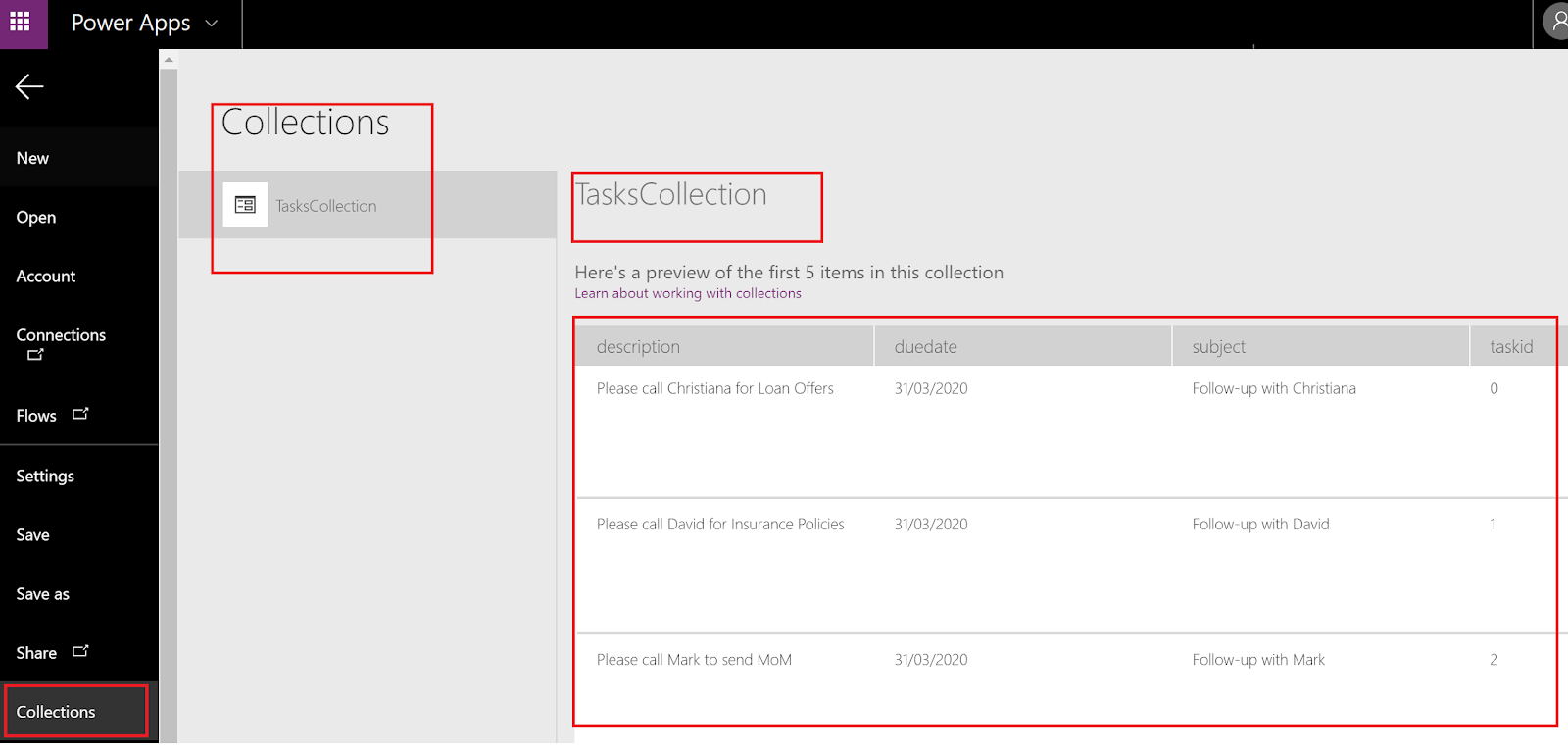Click the Power Apps title
Image resolution: width=1568 pixels, height=755 pixels.
[130, 23]
